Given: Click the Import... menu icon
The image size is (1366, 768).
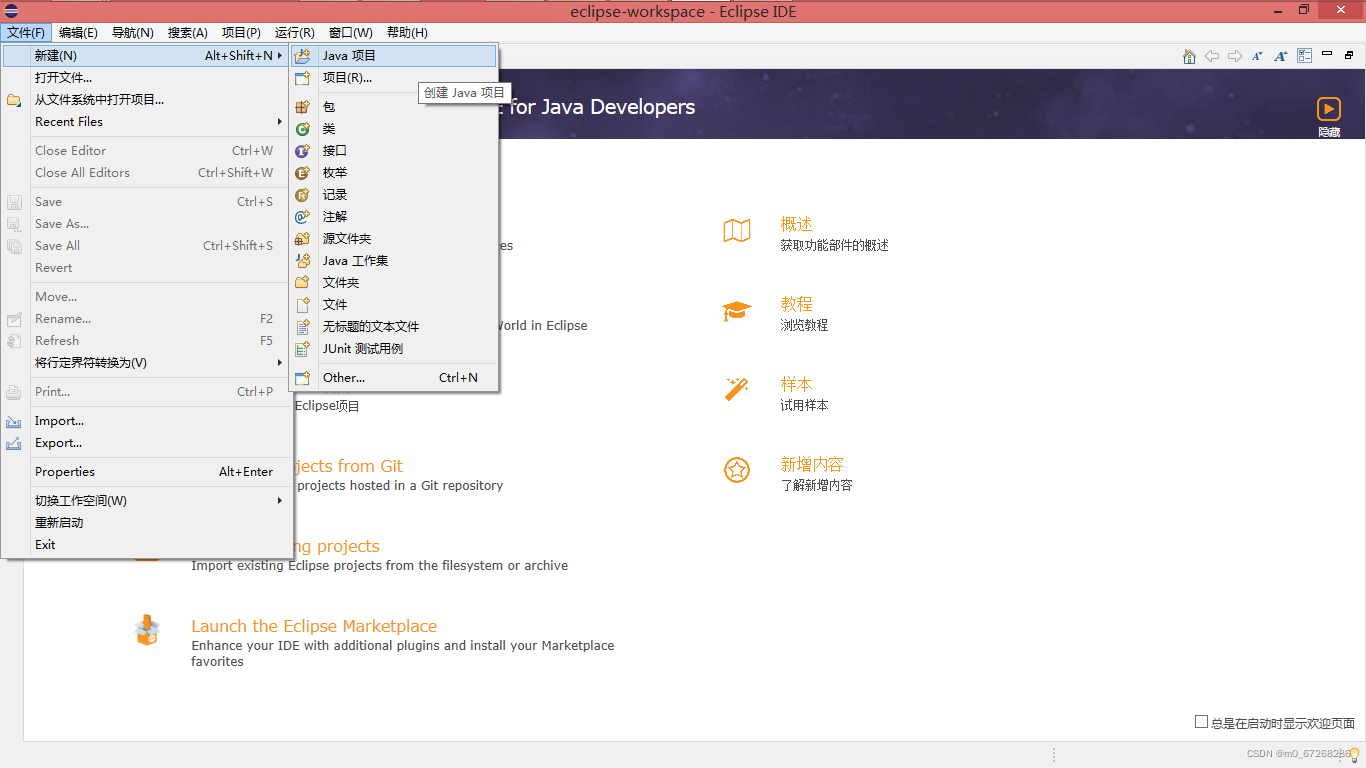Looking at the screenshot, I should [x=14, y=422].
